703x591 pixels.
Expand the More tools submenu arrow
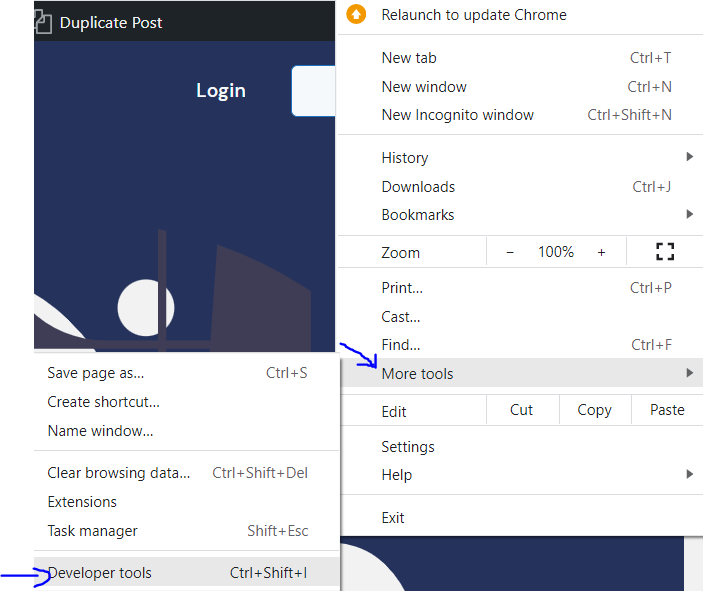click(690, 373)
